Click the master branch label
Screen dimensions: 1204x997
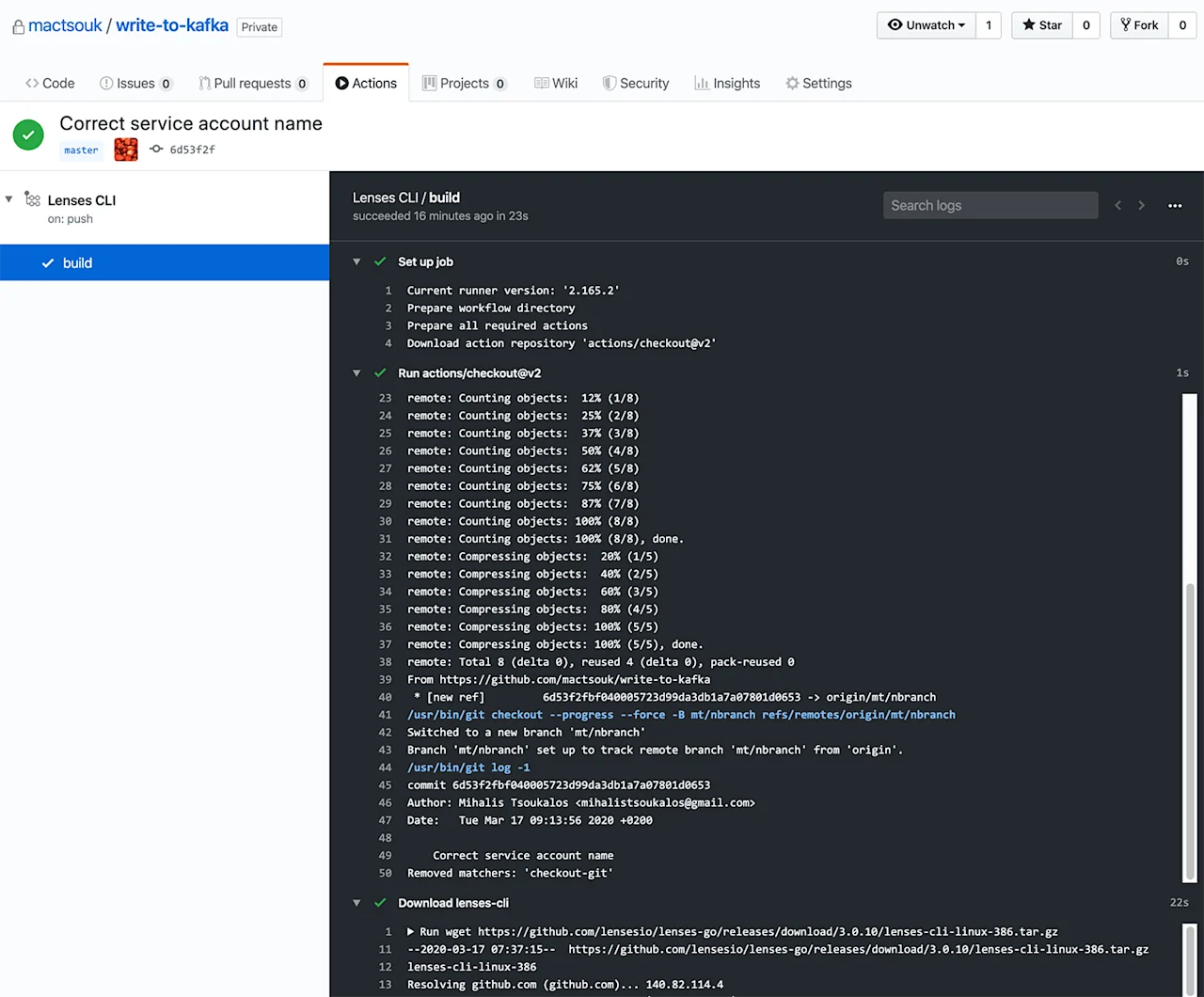[x=81, y=150]
